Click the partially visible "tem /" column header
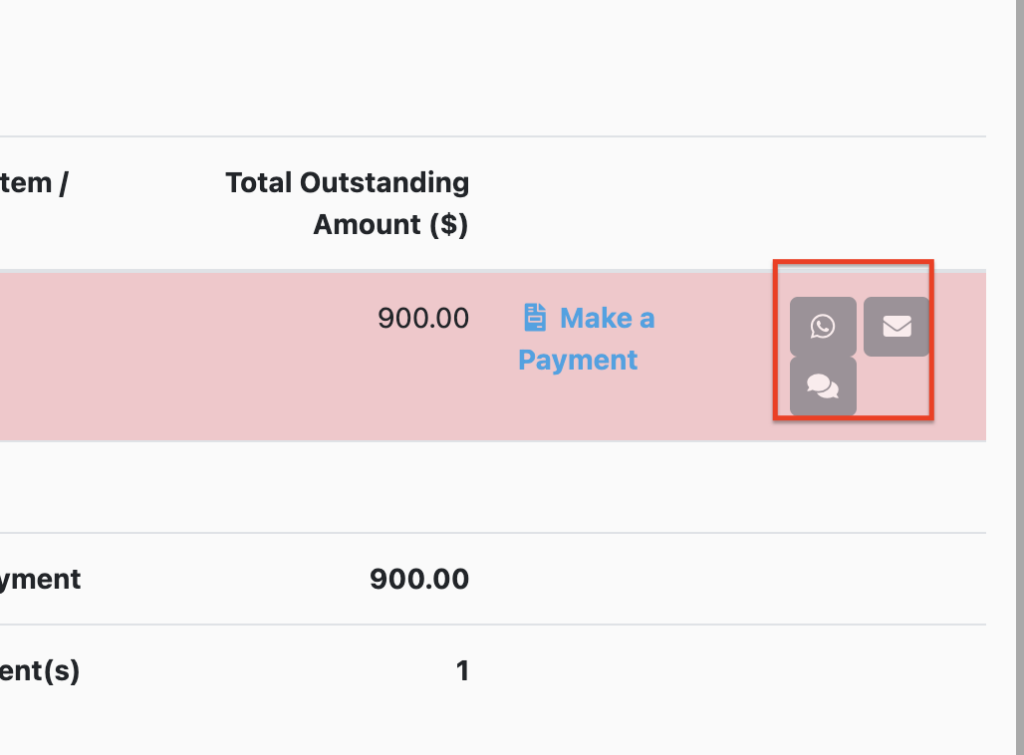1024x755 pixels. coord(34,183)
